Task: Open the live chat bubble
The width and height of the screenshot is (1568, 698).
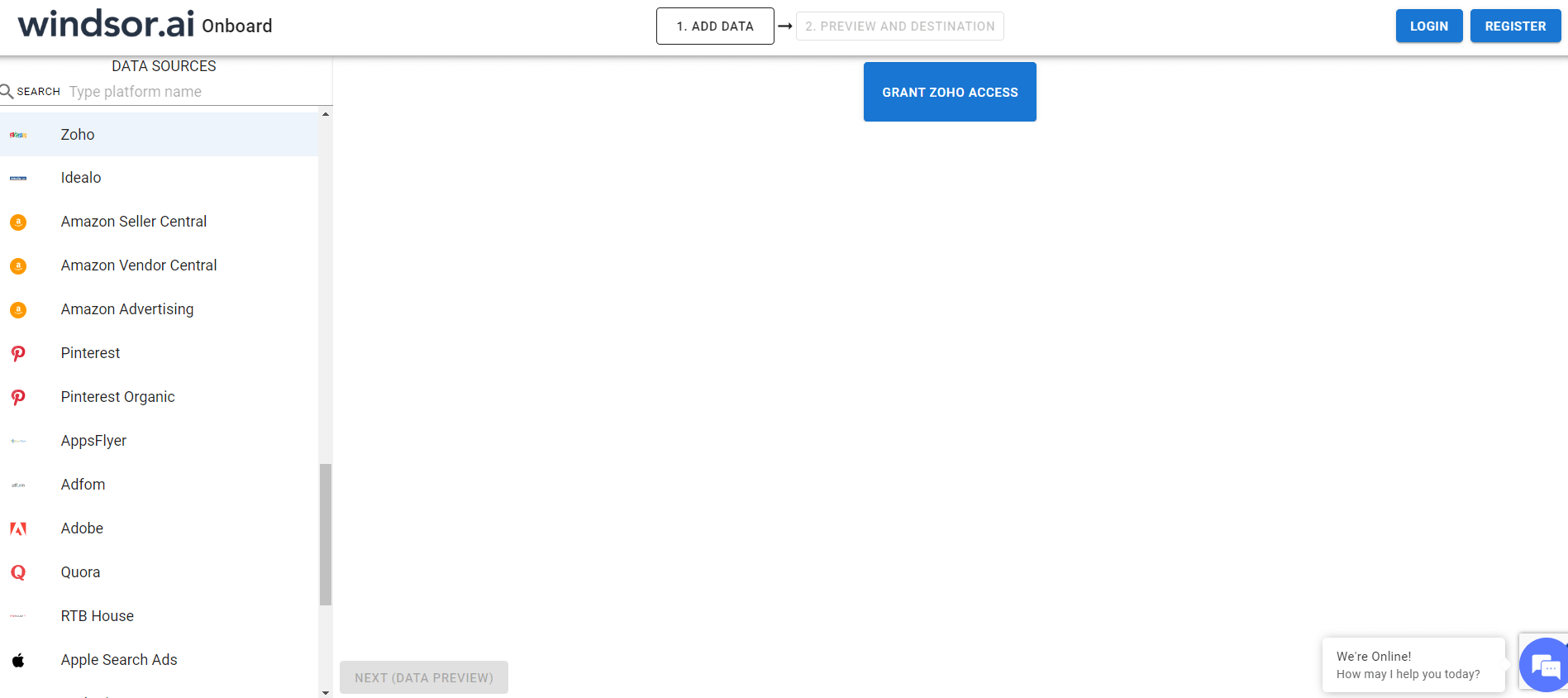Action: pyautogui.click(x=1544, y=665)
